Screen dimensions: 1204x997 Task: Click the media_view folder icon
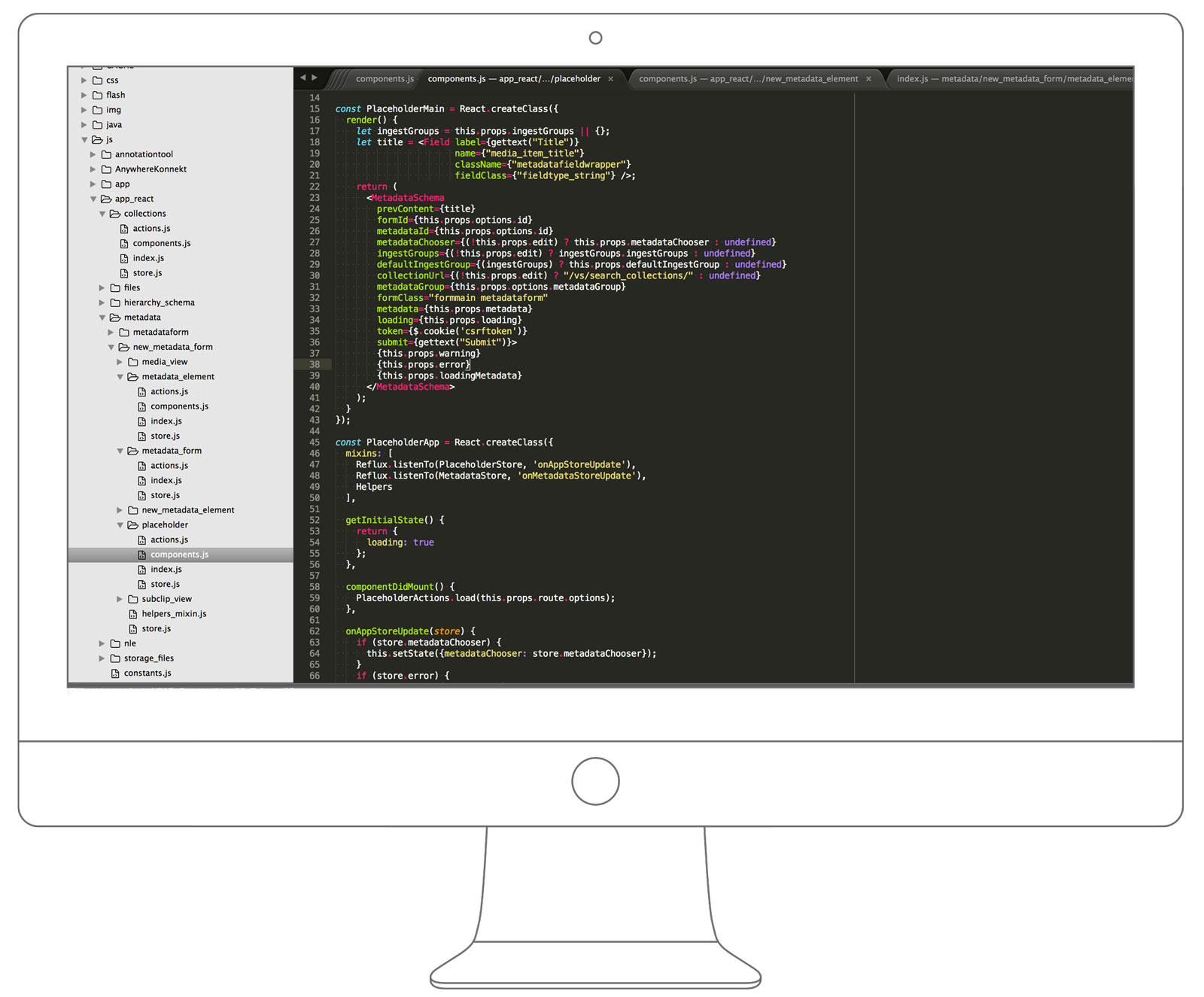[134, 362]
